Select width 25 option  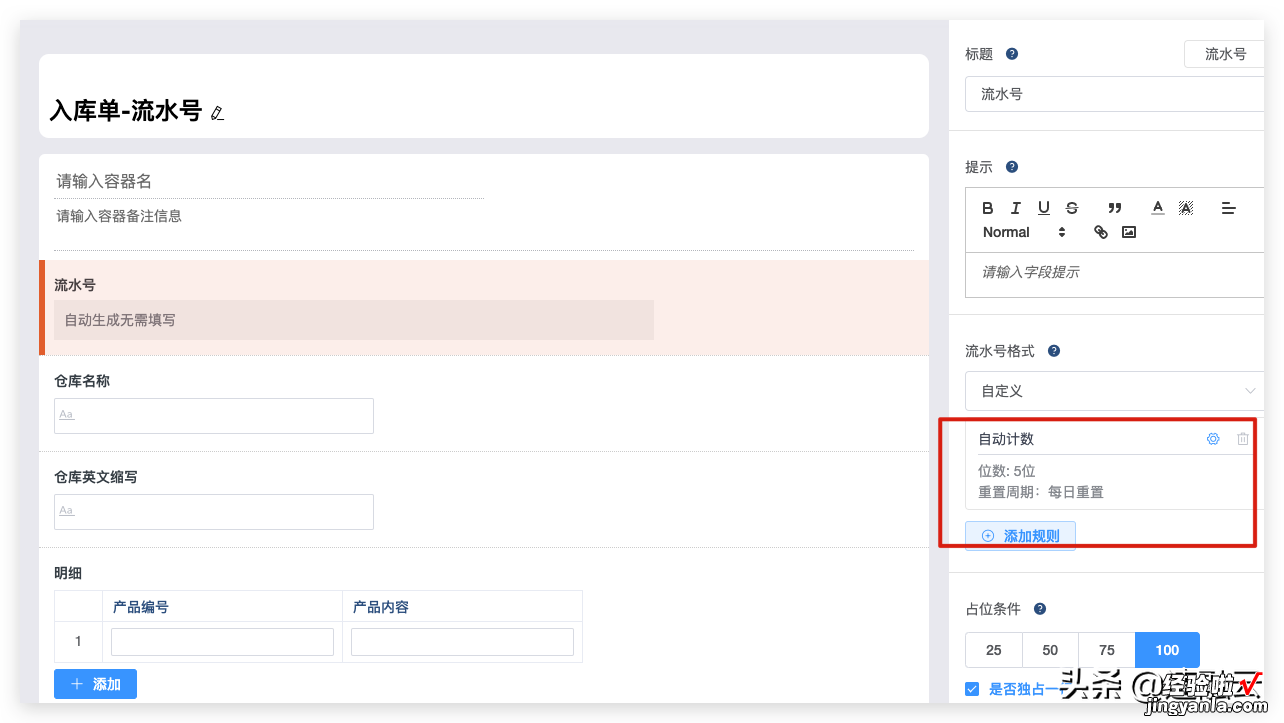click(x=993, y=650)
